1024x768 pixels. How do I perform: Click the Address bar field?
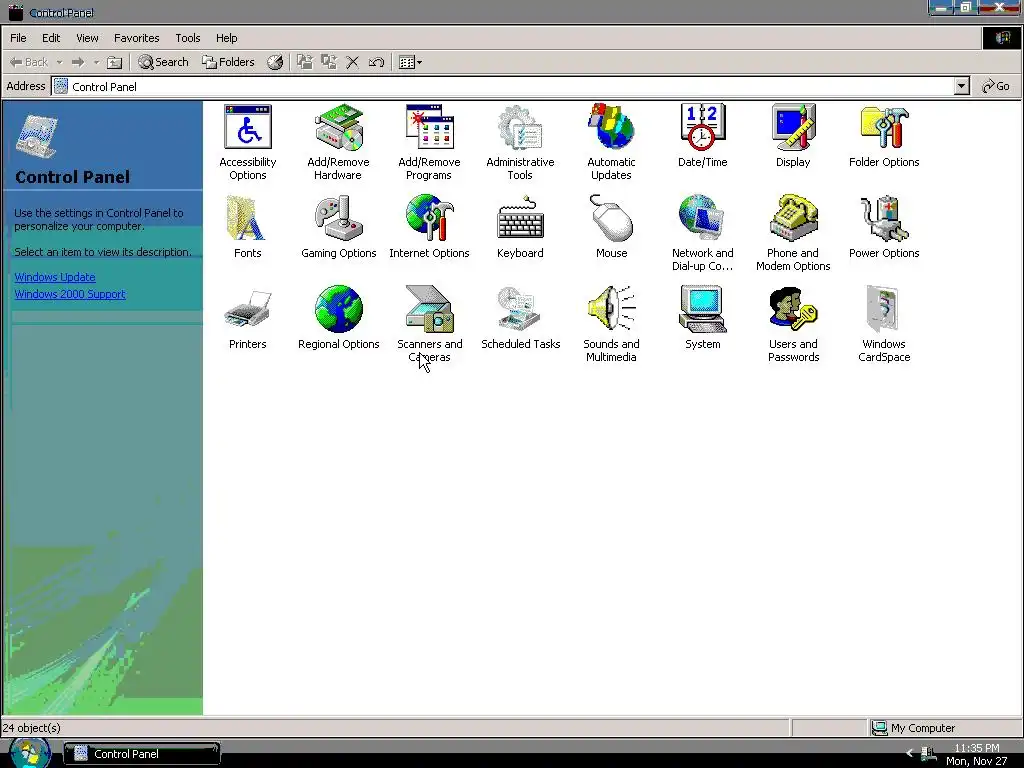(x=503, y=86)
